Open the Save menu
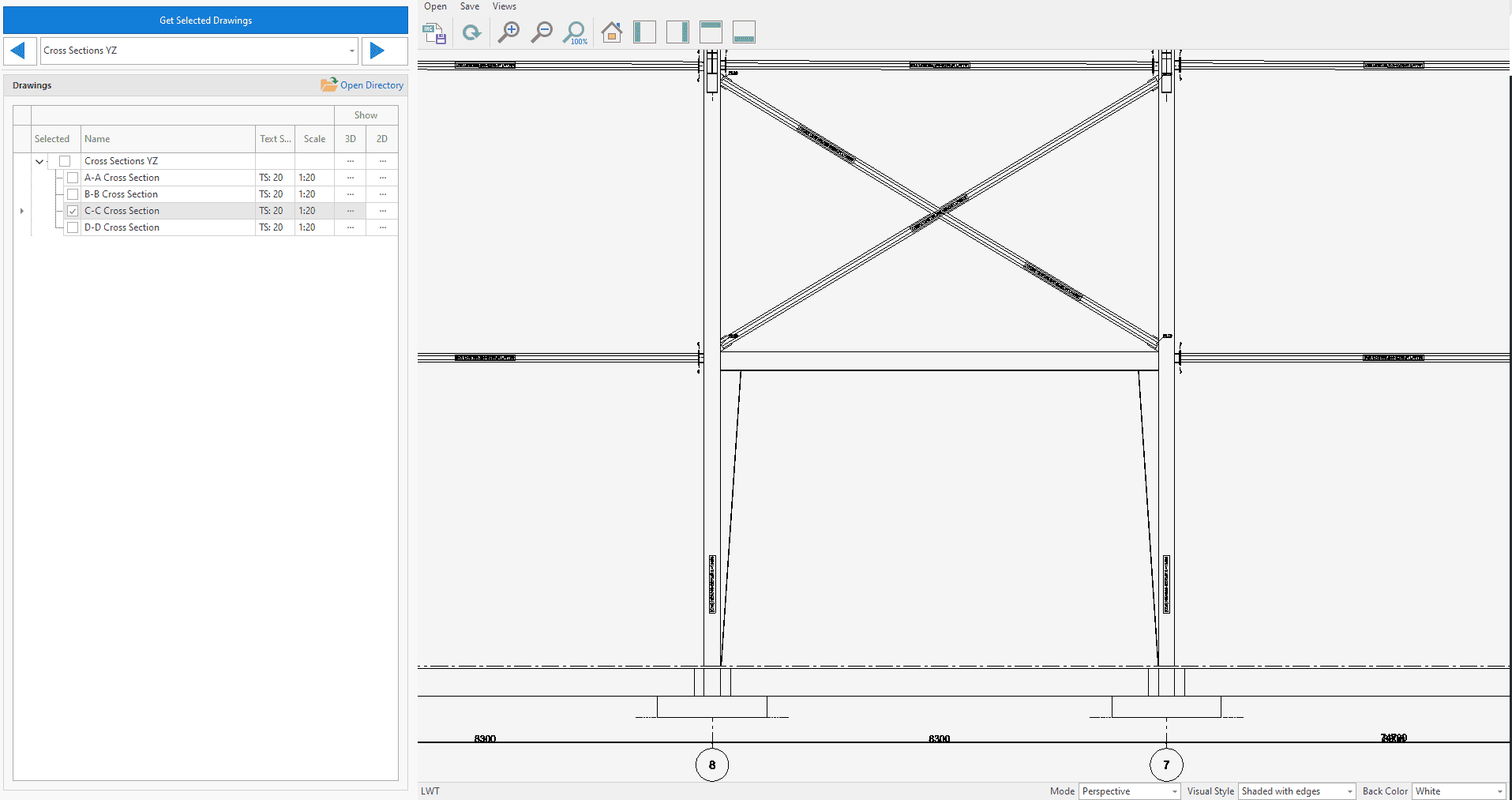 point(470,6)
